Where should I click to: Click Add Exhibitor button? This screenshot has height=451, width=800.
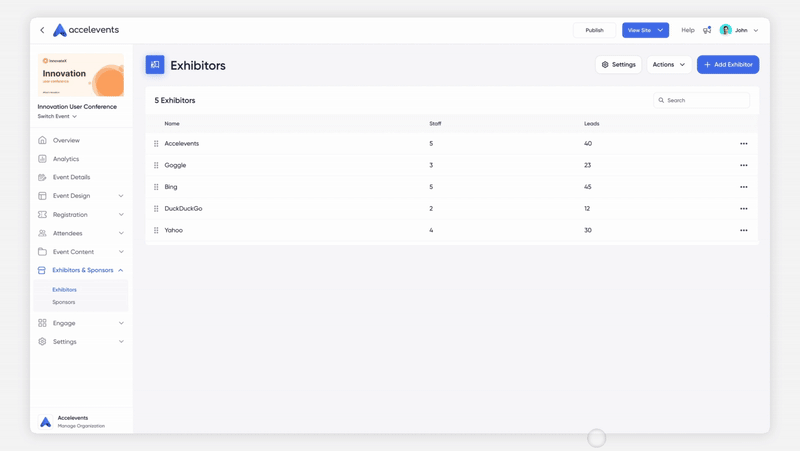coord(728,65)
